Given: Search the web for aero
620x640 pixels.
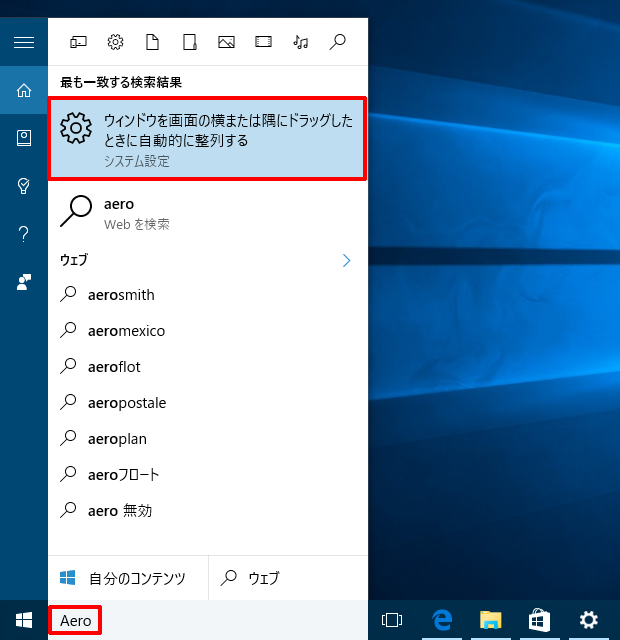Looking at the screenshot, I should pos(207,213).
